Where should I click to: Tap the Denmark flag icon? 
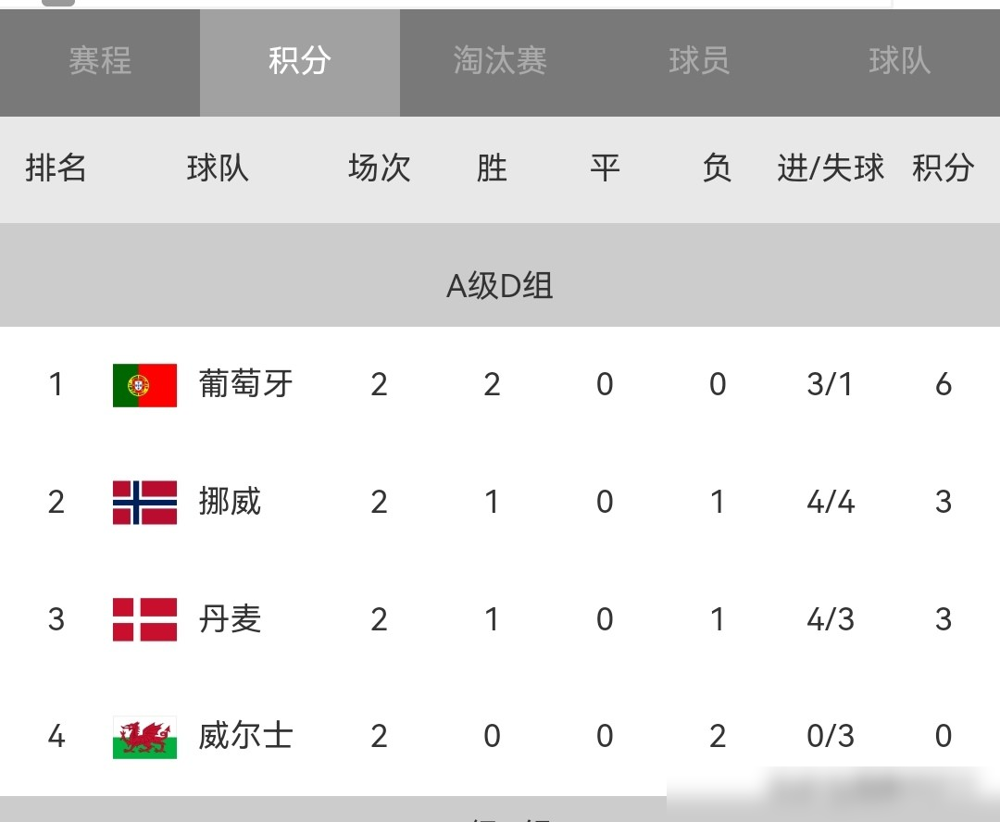(x=145, y=619)
